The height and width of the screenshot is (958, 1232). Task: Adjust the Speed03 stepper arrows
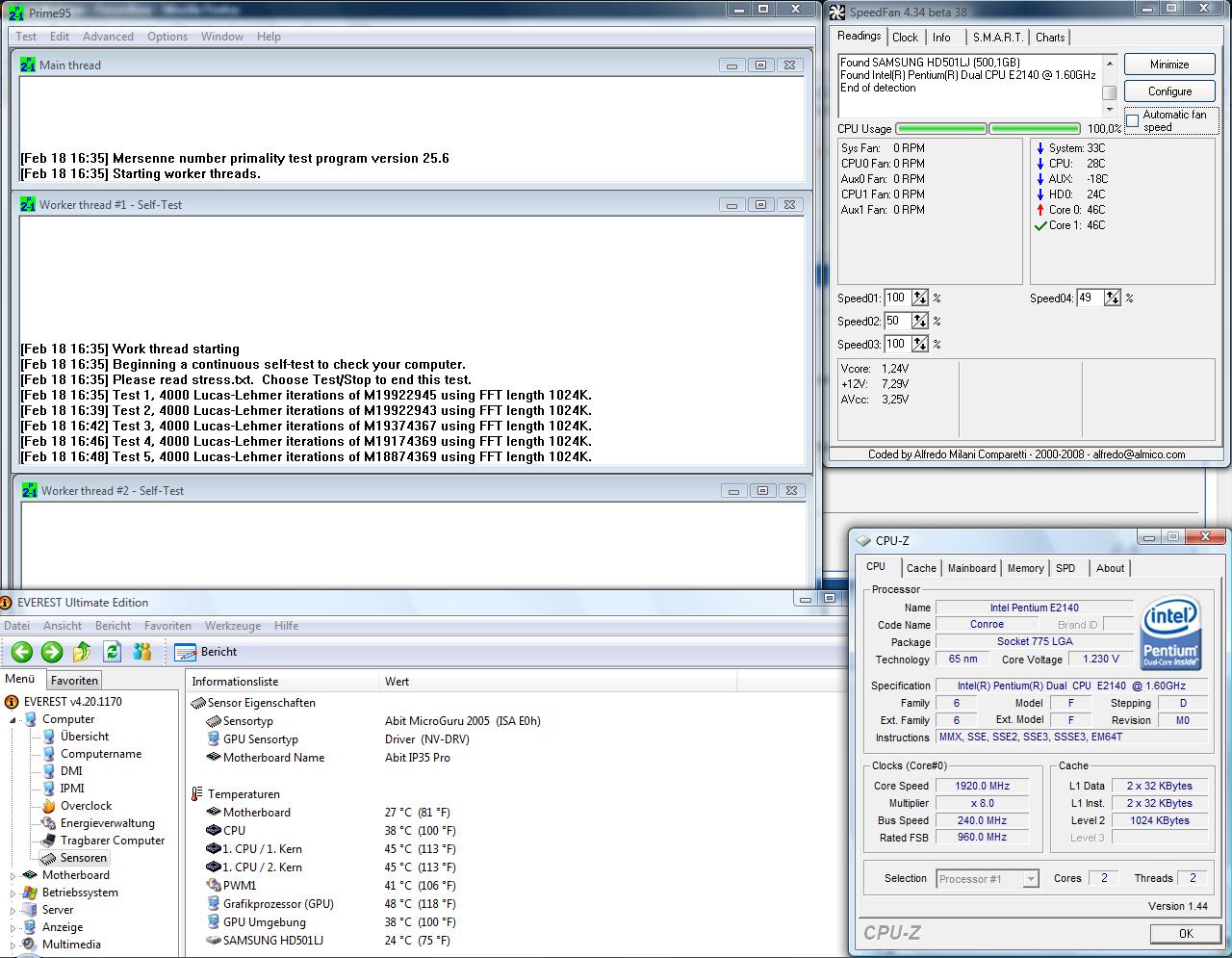pyautogui.click(x=920, y=344)
